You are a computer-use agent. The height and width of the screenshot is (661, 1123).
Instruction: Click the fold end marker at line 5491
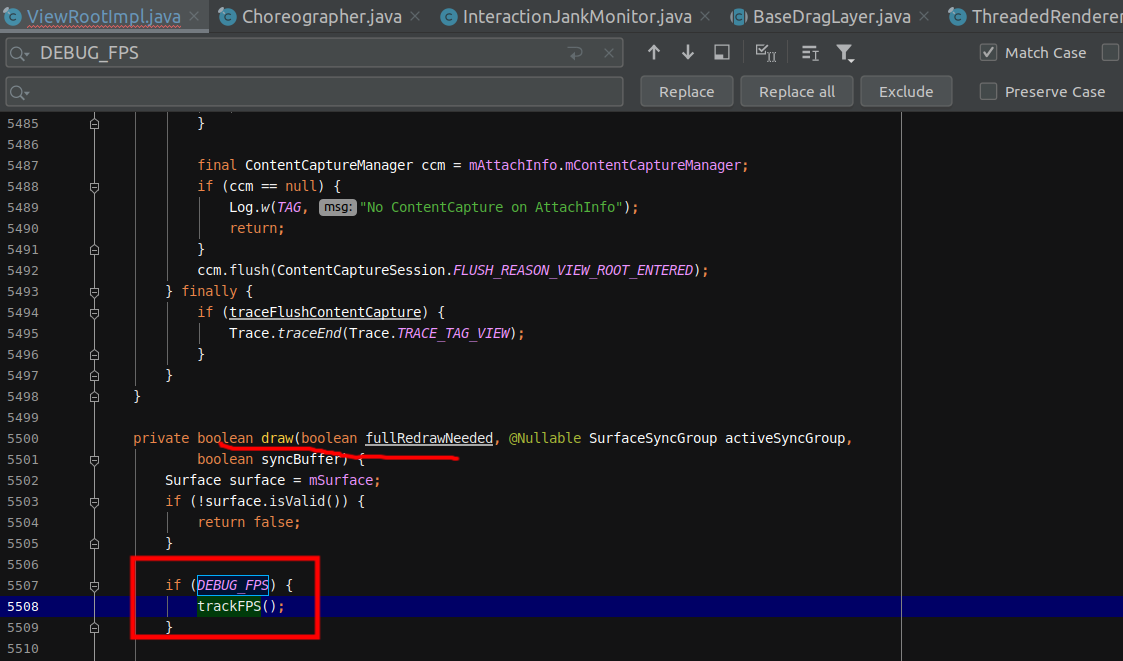pos(94,250)
